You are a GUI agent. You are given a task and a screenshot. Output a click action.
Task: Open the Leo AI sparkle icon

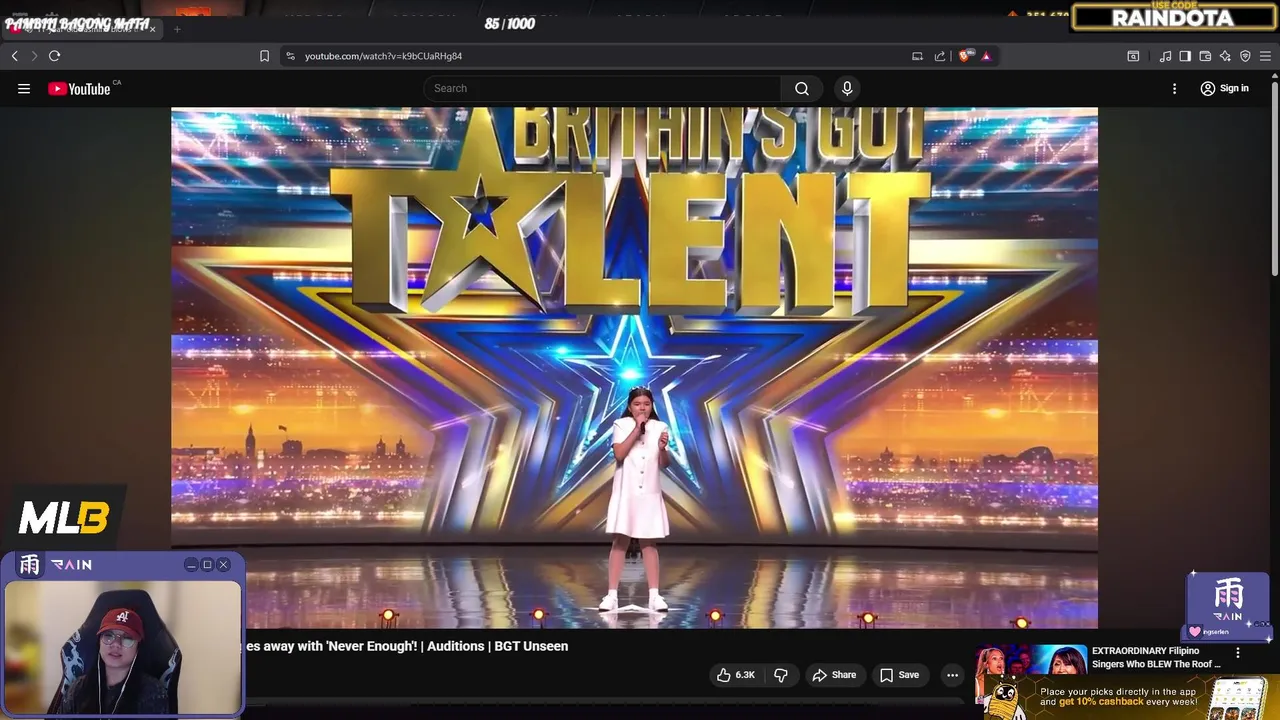click(x=1225, y=56)
